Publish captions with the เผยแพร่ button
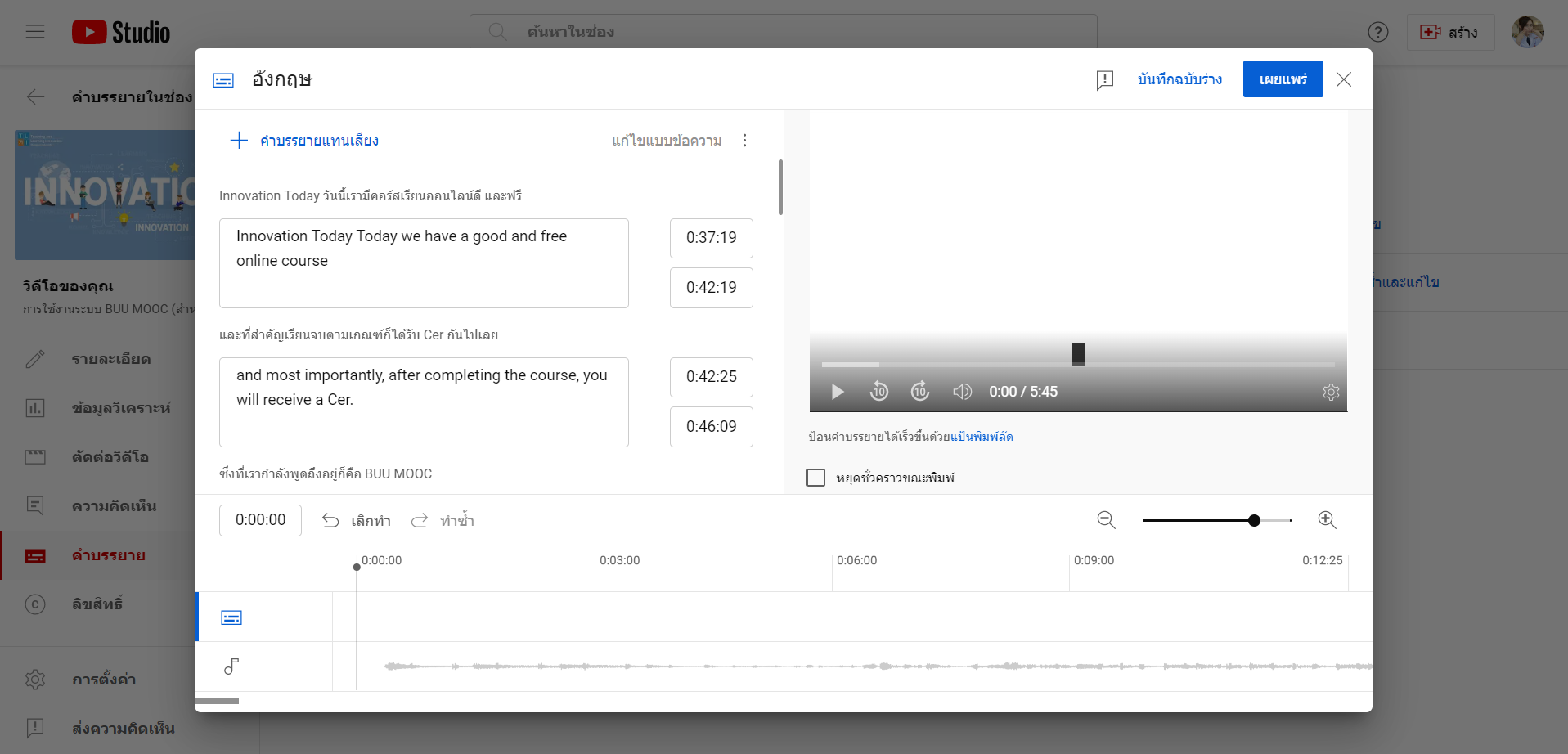 click(1283, 79)
